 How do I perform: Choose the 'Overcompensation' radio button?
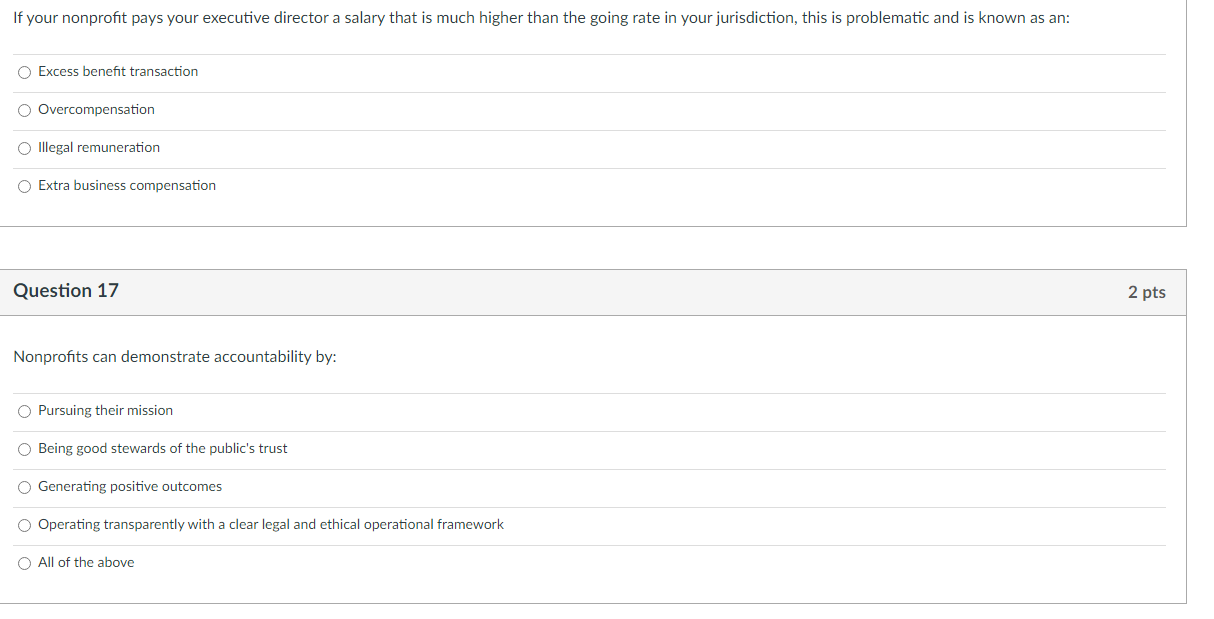24,110
